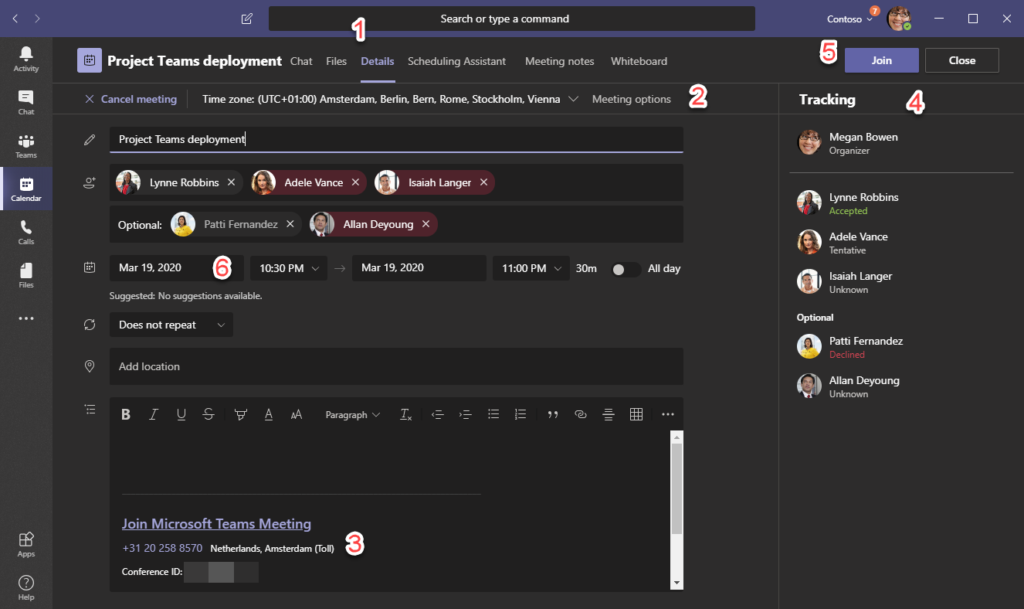Image resolution: width=1024 pixels, height=609 pixels.
Task: Apply Italic formatting
Action: click(153, 414)
